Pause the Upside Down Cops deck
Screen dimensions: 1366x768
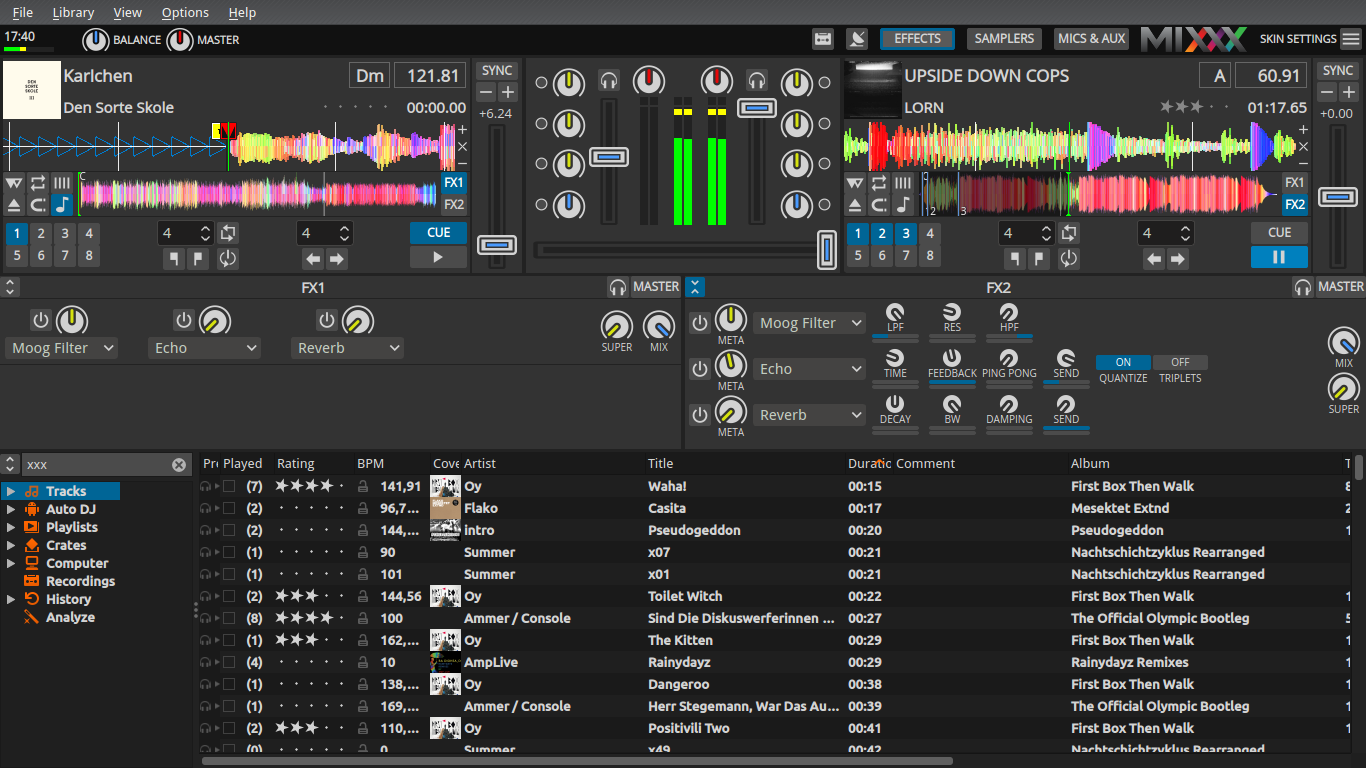[1279, 257]
